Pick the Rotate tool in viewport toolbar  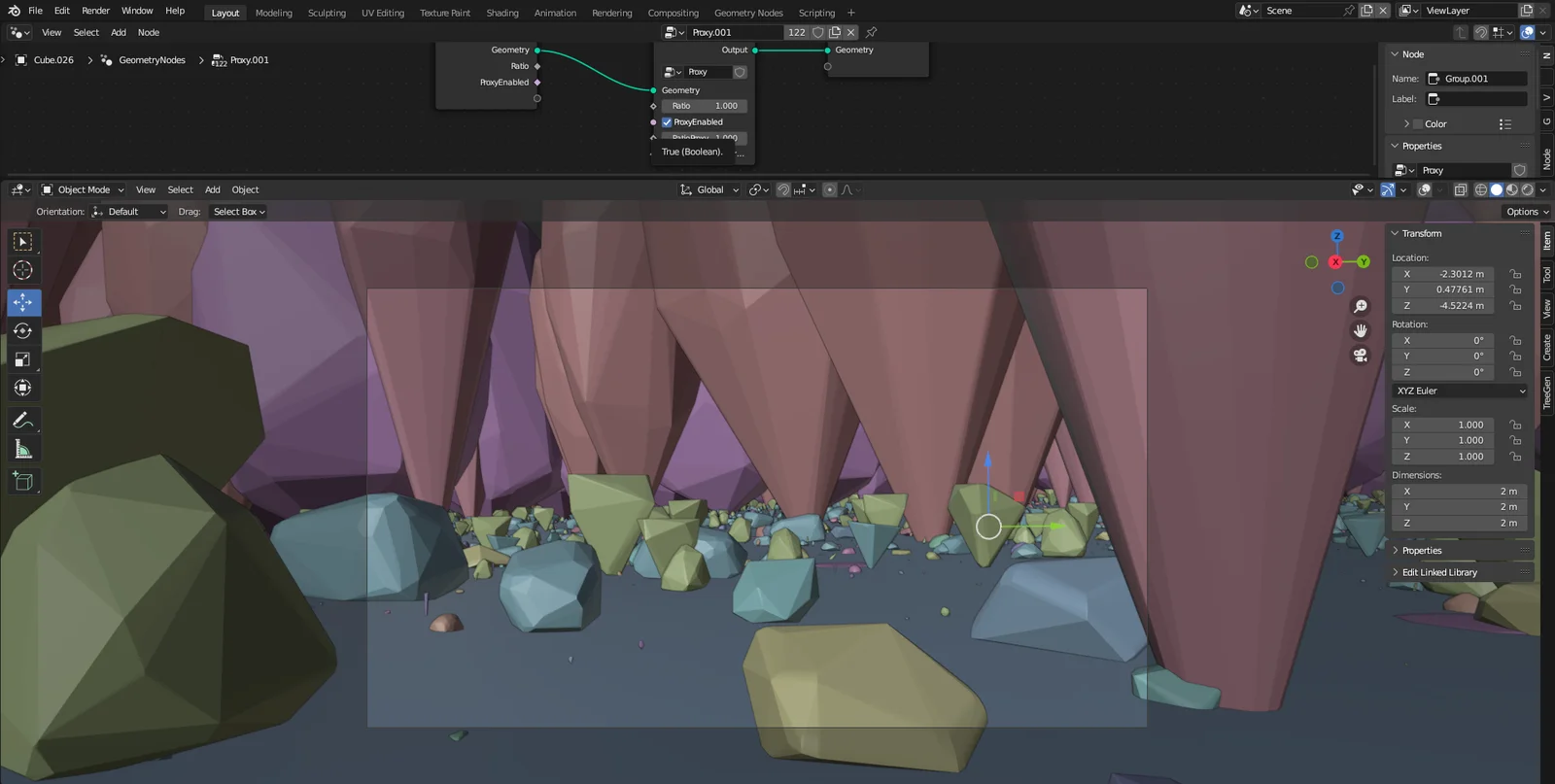(x=22, y=331)
